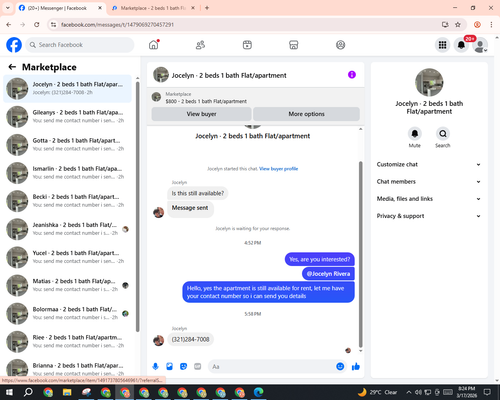The height and width of the screenshot is (400, 500).
Task: Open the Reels video icon
Action: tap(247, 45)
